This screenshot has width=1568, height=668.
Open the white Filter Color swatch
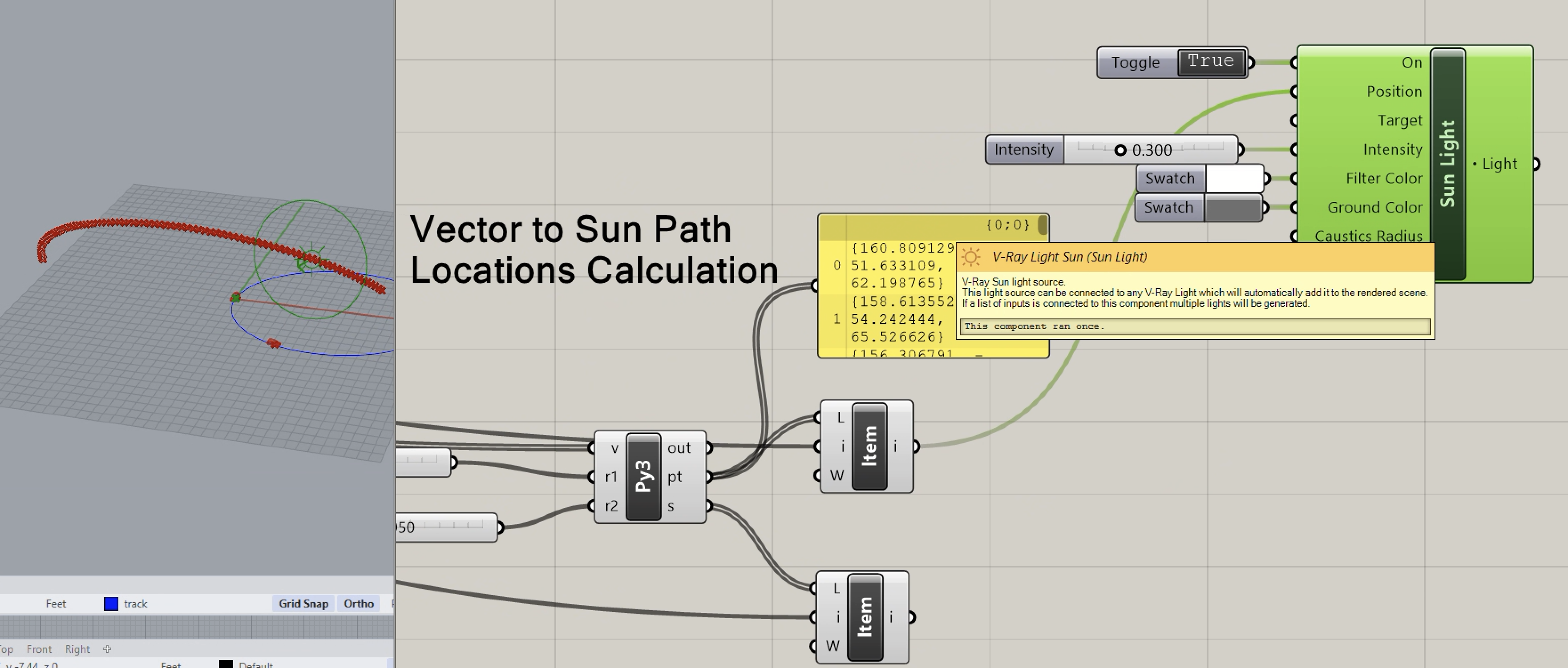click(x=1234, y=179)
